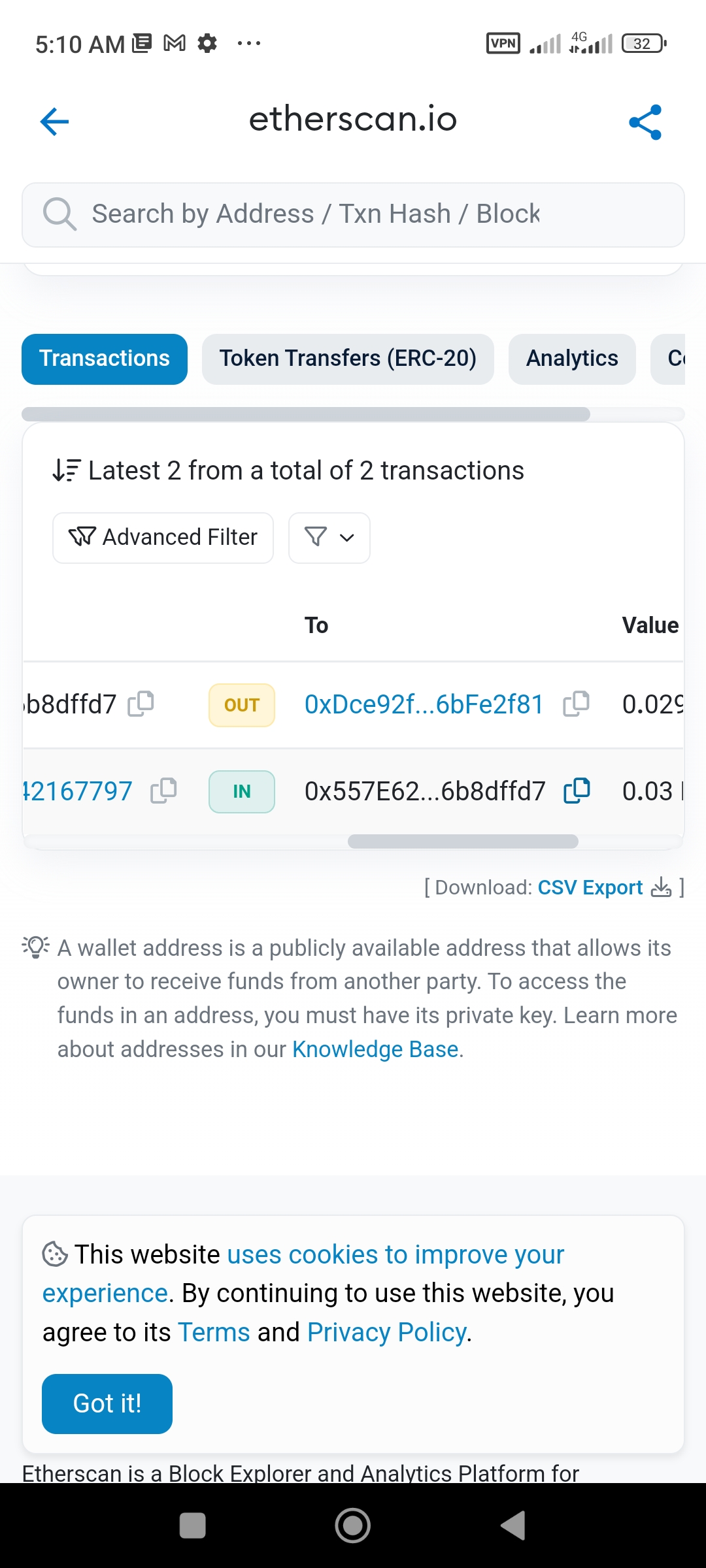Open the Advanced Filter option
Viewport: 706px width, 1568px height.
tap(163, 538)
